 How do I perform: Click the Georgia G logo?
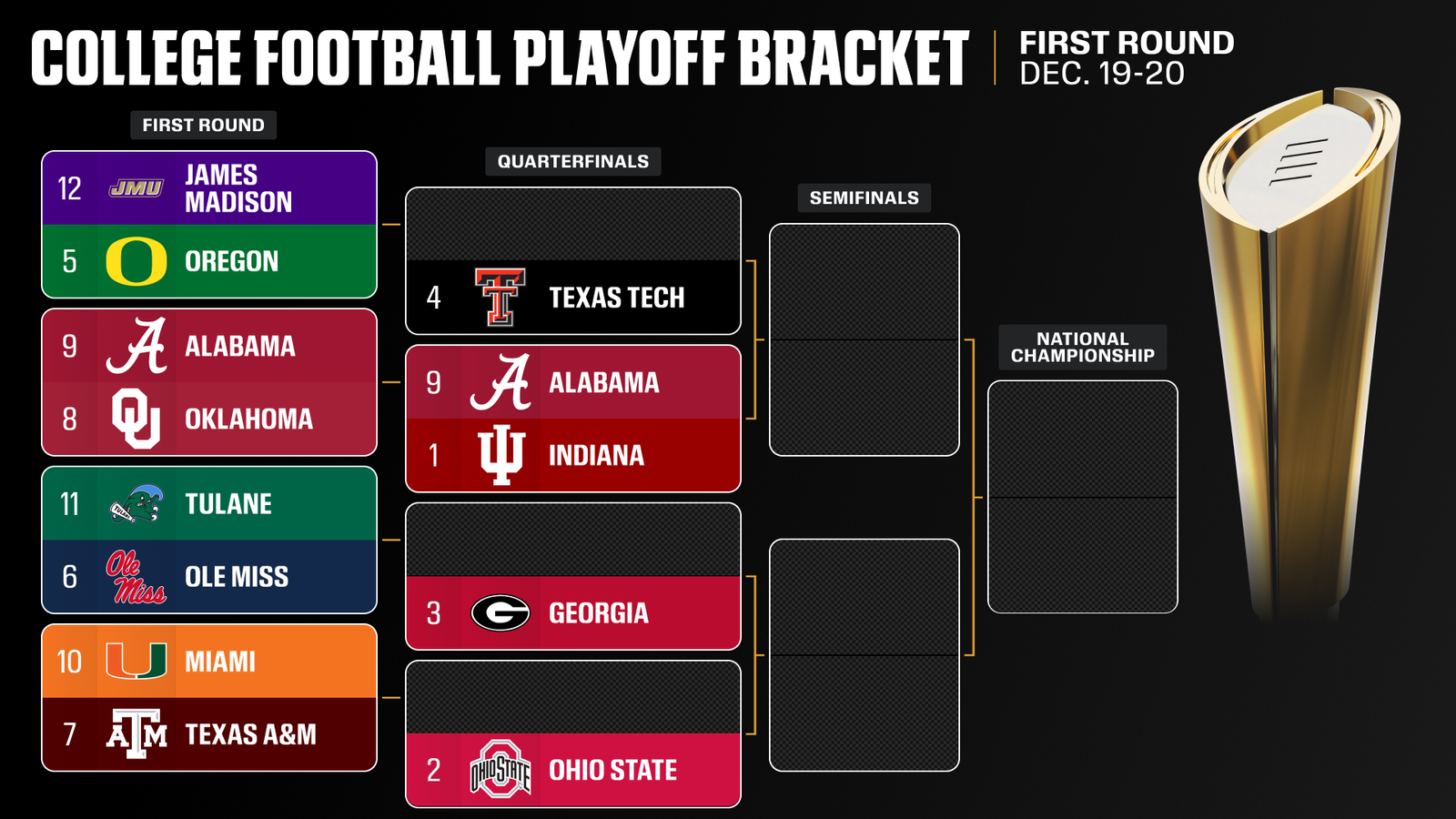click(500, 612)
